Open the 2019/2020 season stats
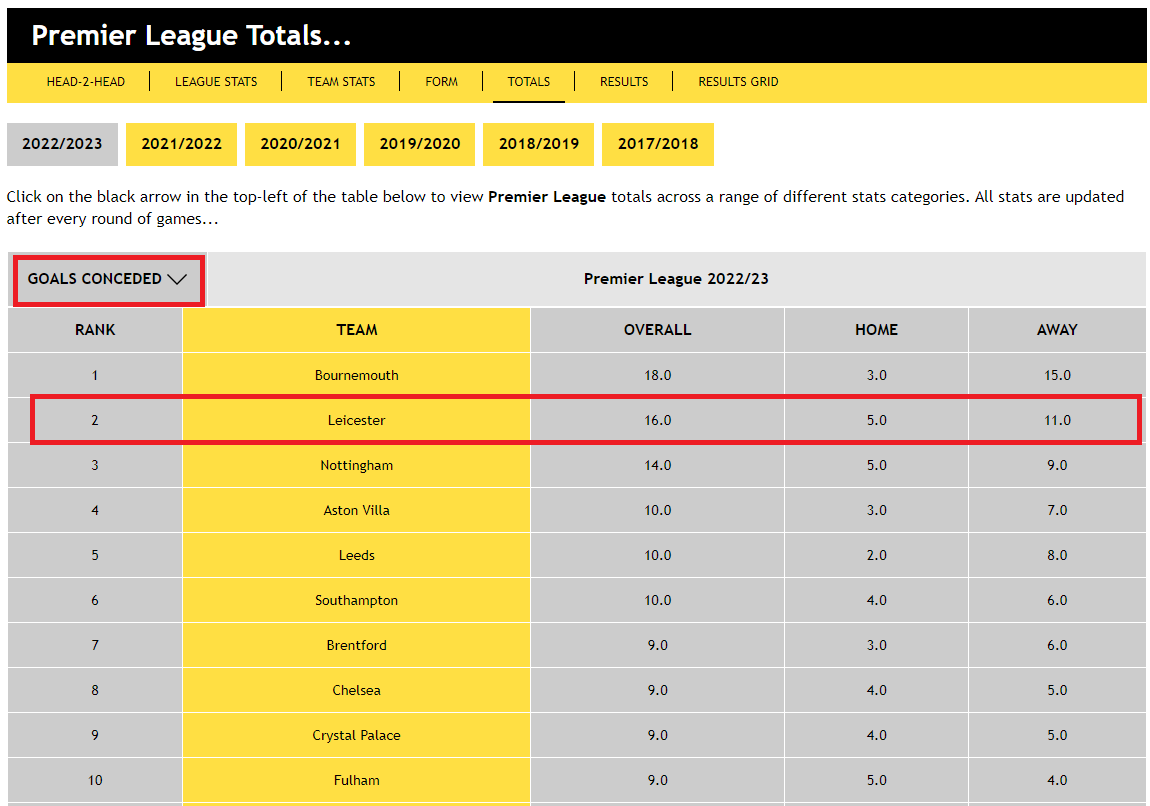 pyautogui.click(x=419, y=144)
